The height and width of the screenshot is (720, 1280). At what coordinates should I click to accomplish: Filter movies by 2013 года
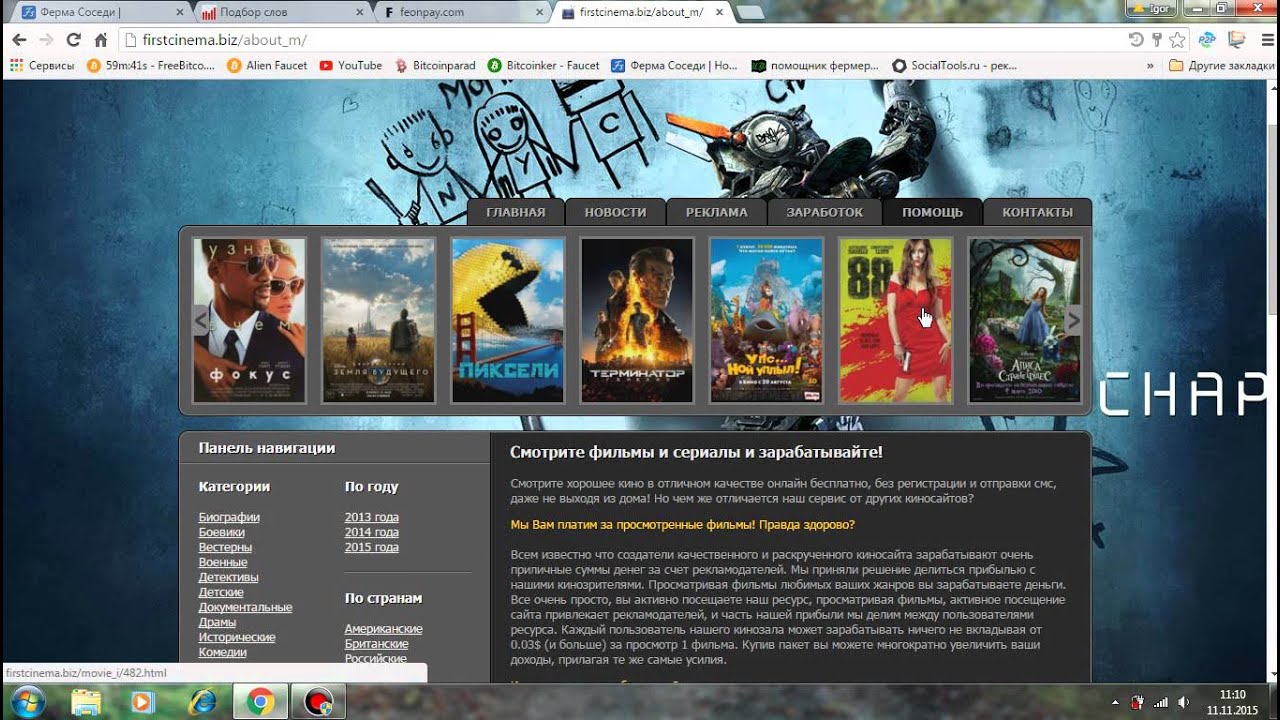pyautogui.click(x=372, y=517)
